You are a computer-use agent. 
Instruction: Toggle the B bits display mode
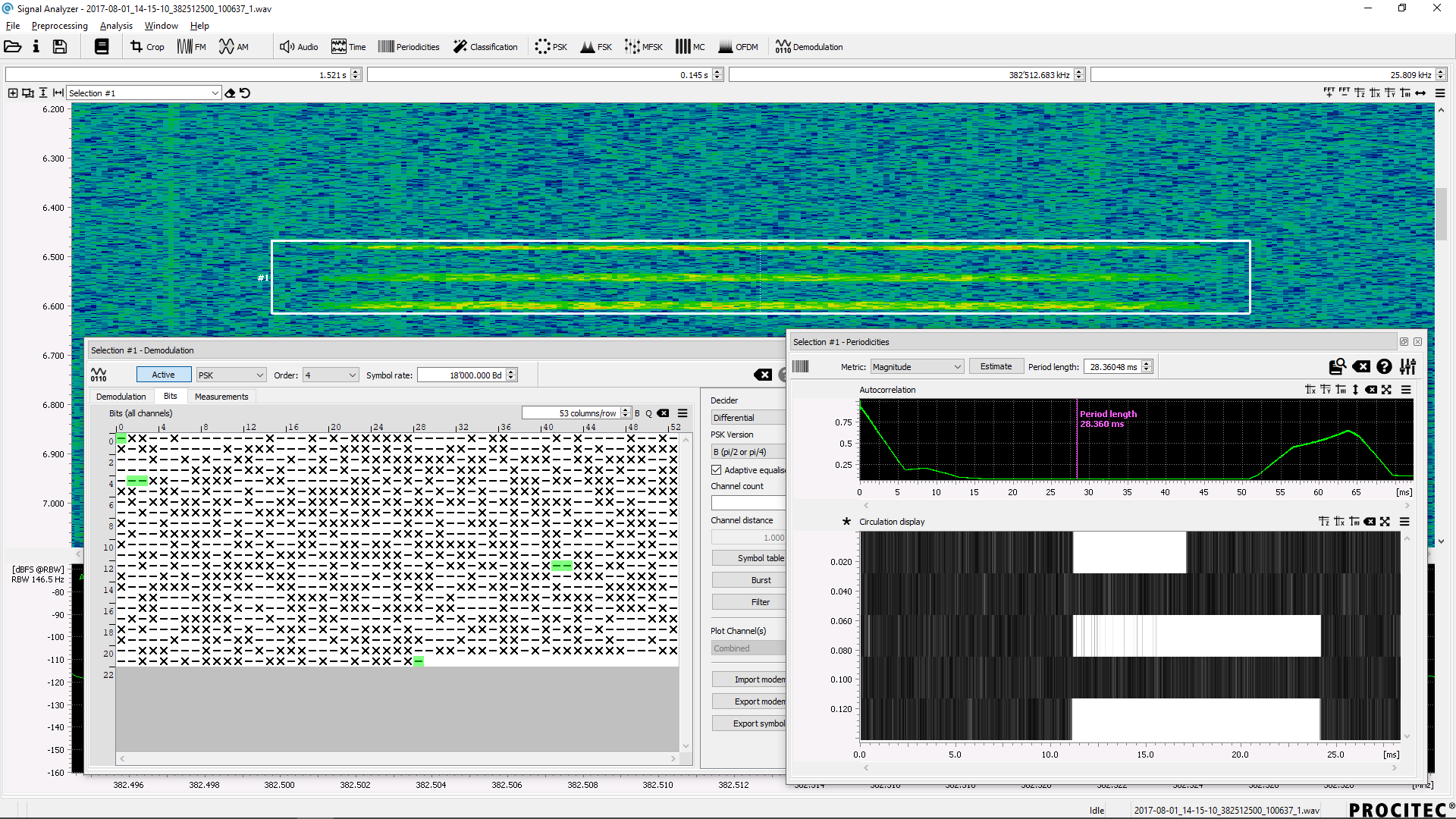point(637,413)
